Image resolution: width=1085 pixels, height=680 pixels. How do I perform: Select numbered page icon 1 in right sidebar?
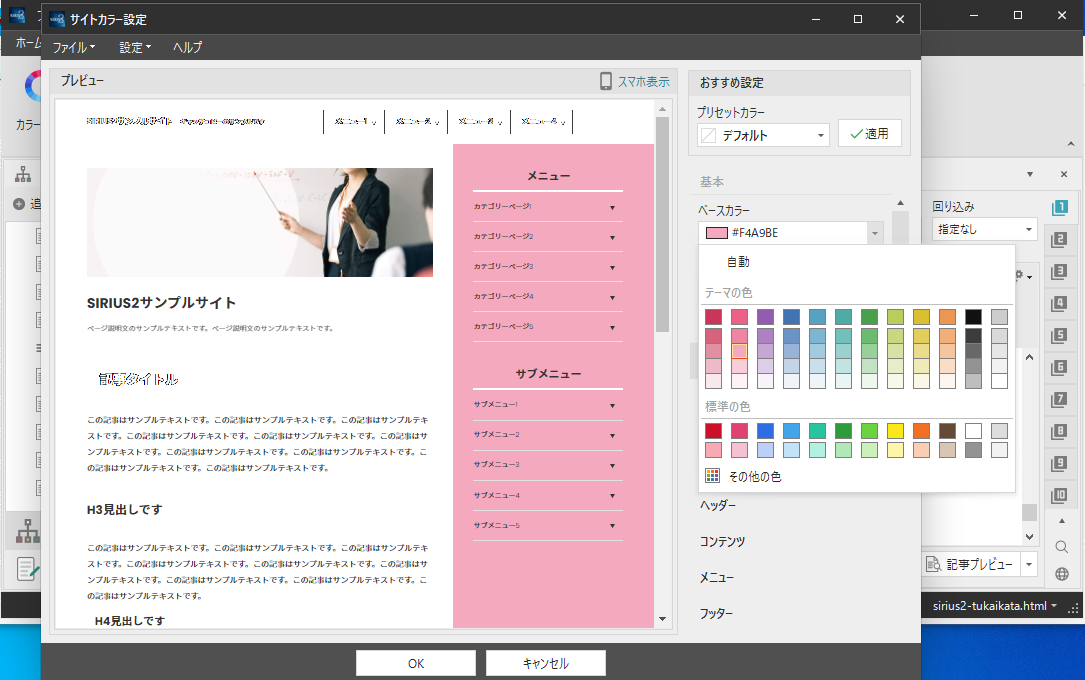[x=1060, y=207]
